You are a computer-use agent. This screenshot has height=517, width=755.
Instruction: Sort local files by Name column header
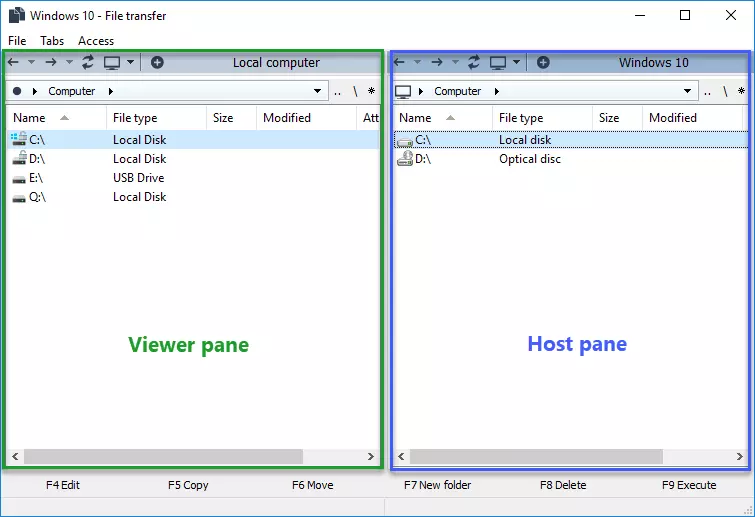click(x=30, y=118)
